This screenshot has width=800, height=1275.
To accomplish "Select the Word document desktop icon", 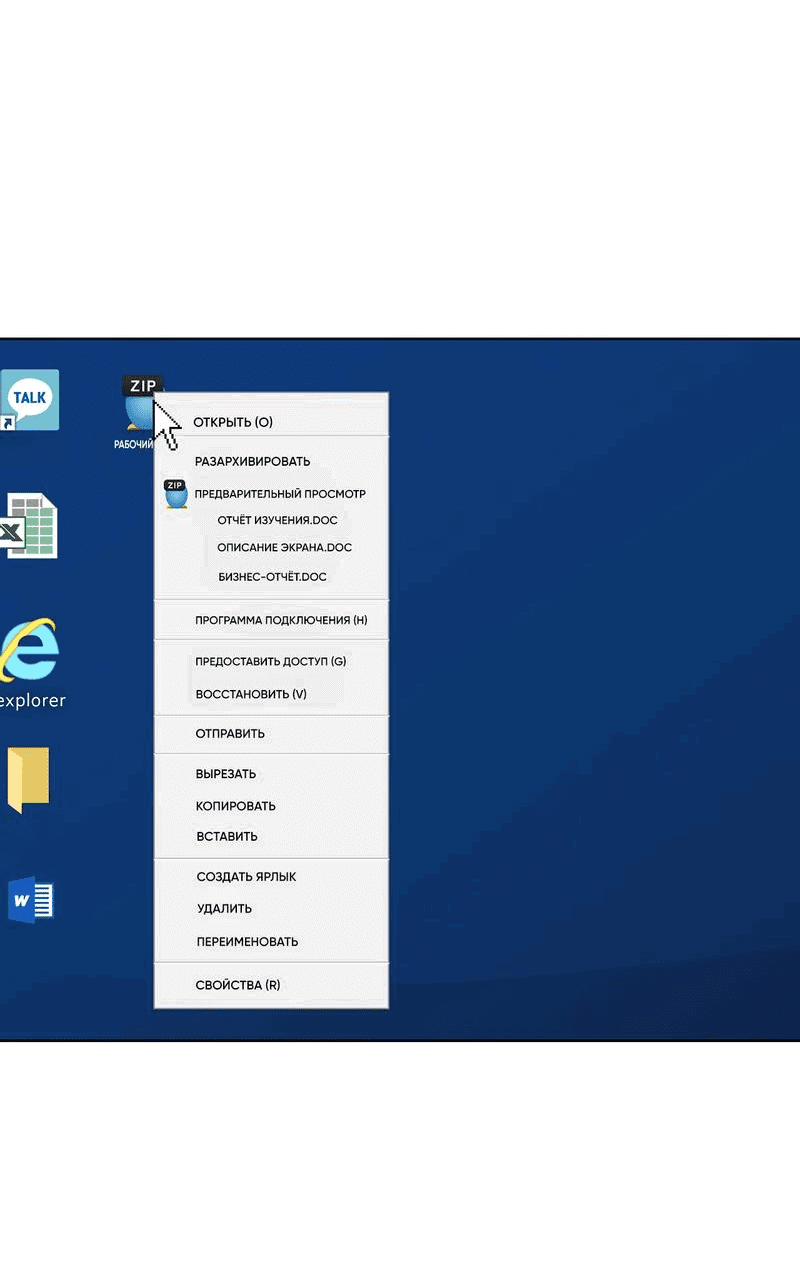I will click(30, 900).
